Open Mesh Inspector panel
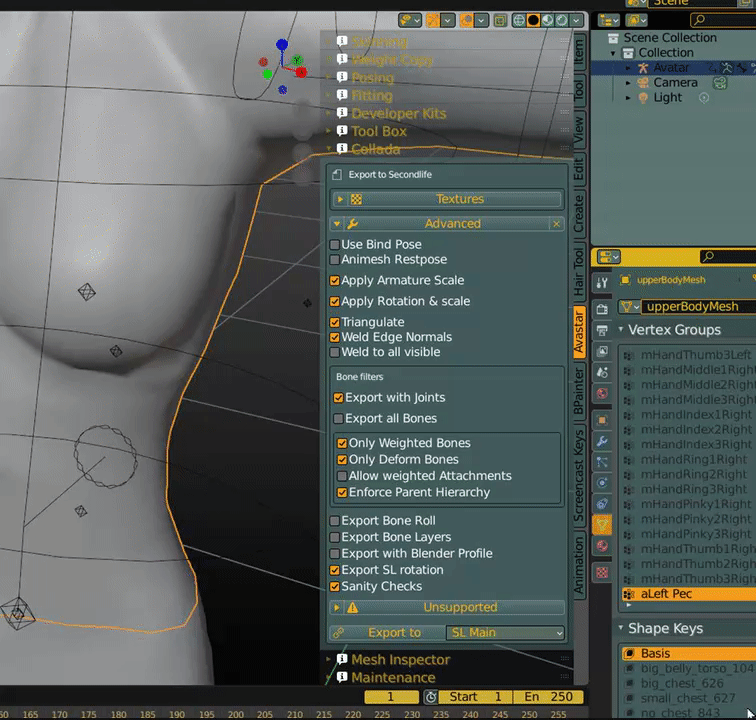 400,659
